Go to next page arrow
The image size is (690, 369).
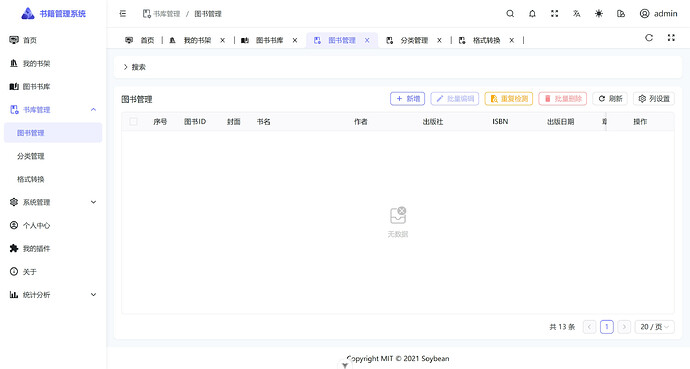(624, 327)
